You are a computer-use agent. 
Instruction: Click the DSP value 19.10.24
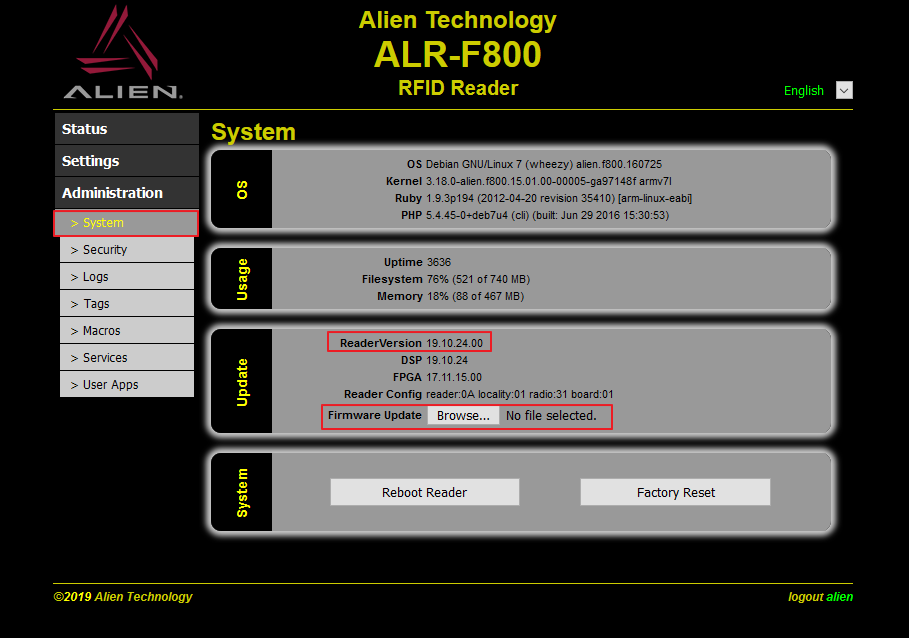pyautogui.click(x=447, y=360)
